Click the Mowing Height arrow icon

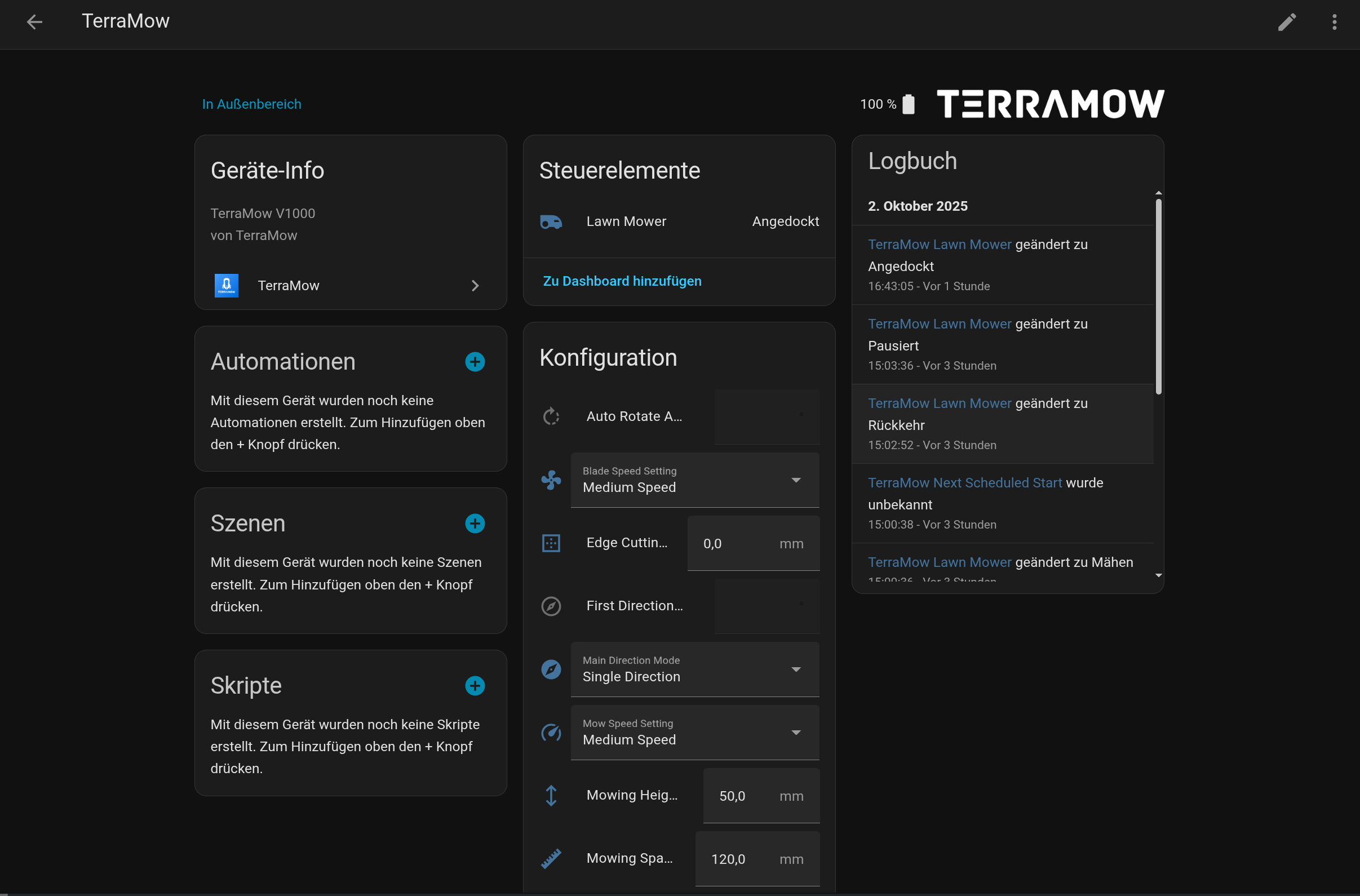coord(551,796)
